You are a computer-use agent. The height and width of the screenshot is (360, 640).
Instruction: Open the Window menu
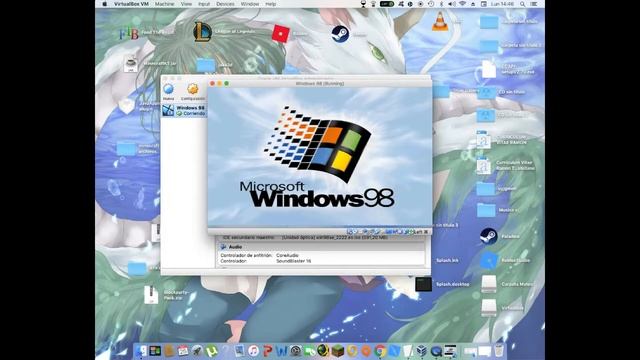point(250,4)
